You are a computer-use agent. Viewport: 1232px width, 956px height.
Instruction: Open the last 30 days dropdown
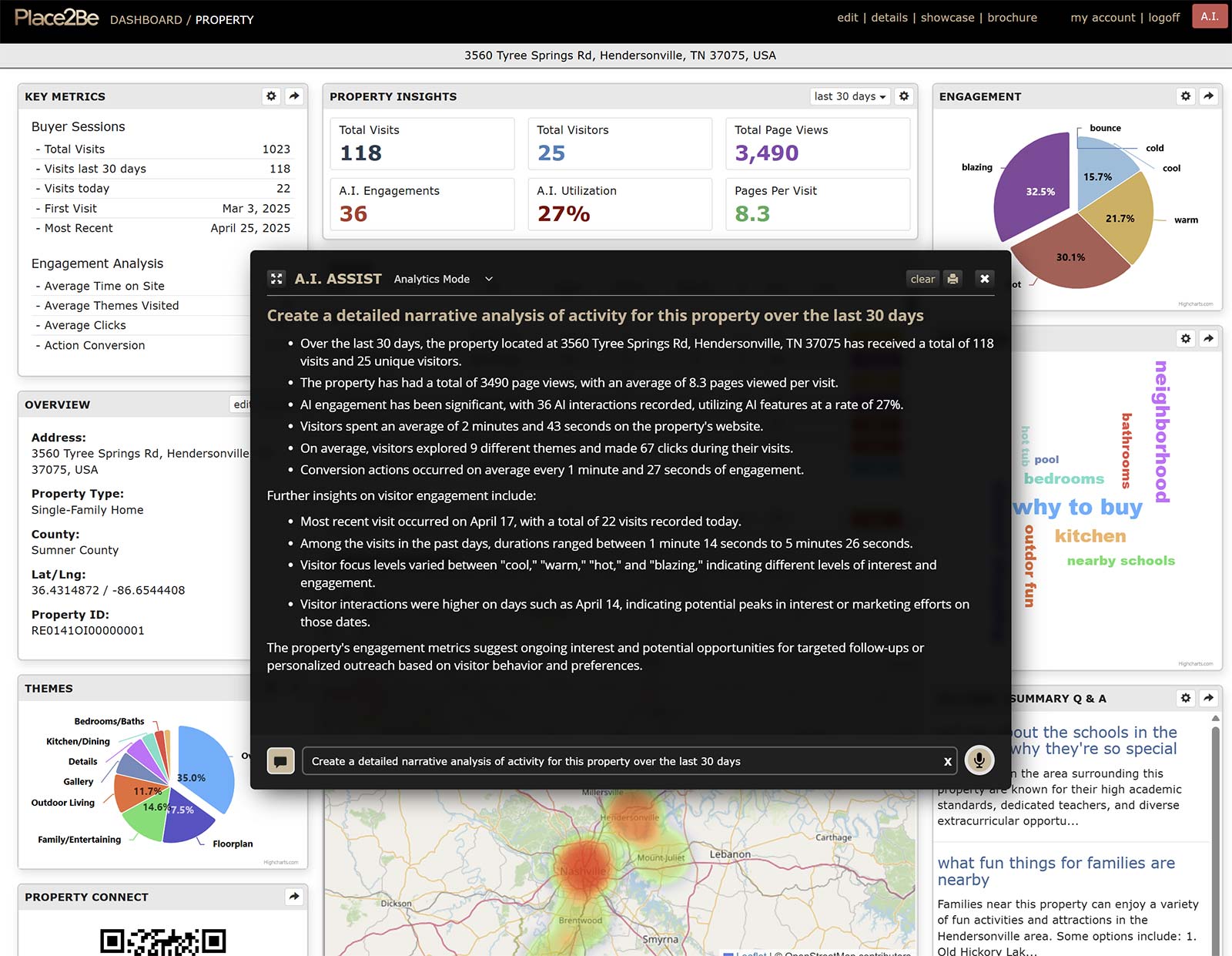849,96
